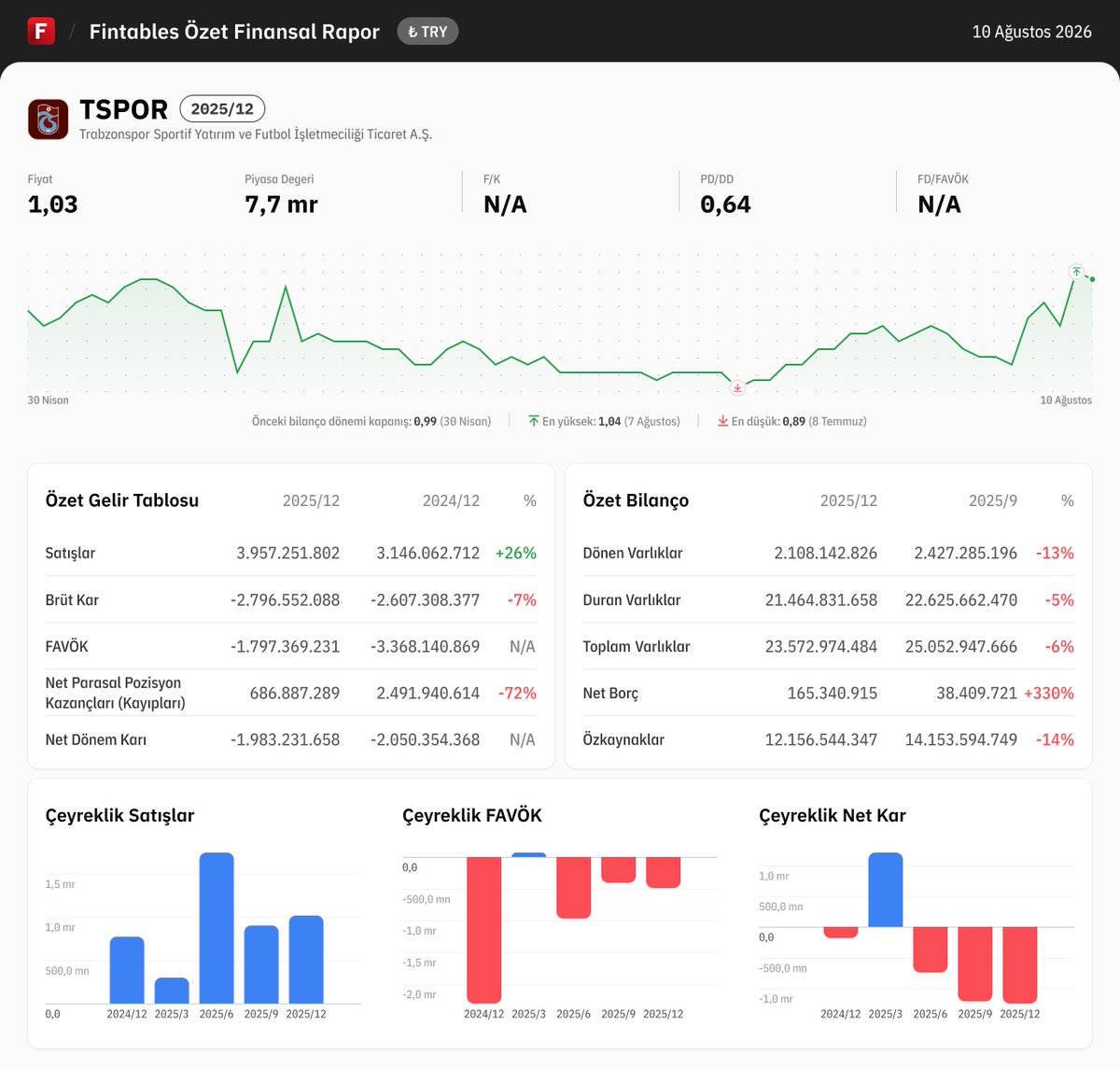1120x1069 pixels.
Task: Click the FAVÖK value -1.797.369.231
Action: click(x=286, y=646)
